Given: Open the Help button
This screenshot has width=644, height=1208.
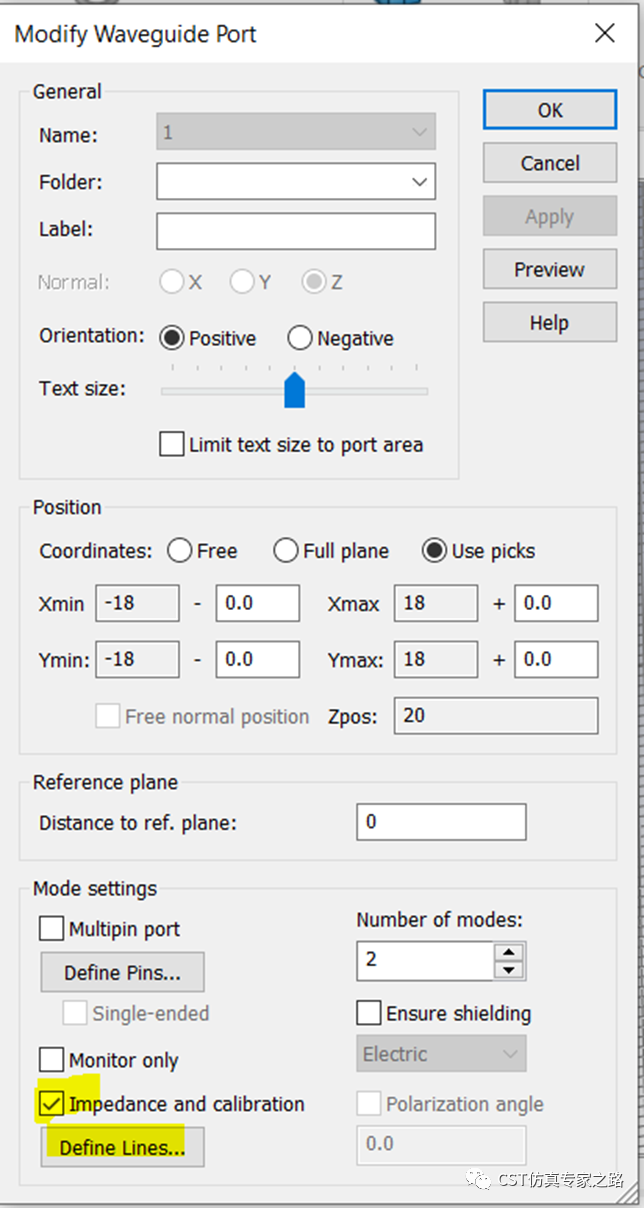Looking at the screenshot, I should coord(550,323).
